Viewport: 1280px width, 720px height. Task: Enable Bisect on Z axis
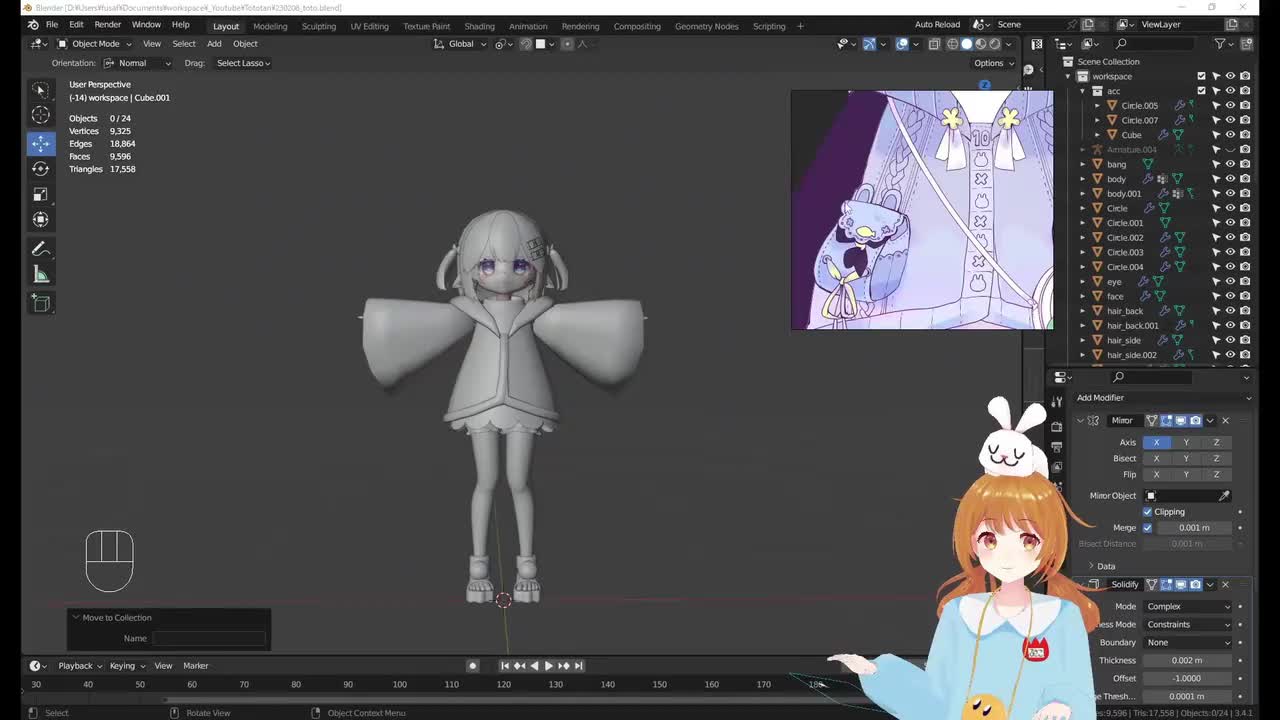pyautogui.click(x=1216, y=459)
